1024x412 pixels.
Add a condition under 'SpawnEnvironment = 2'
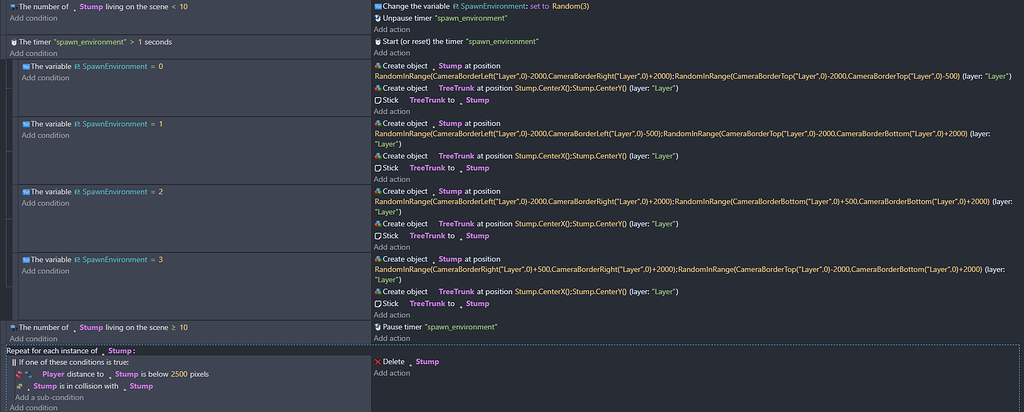click(x=45, y=203)
